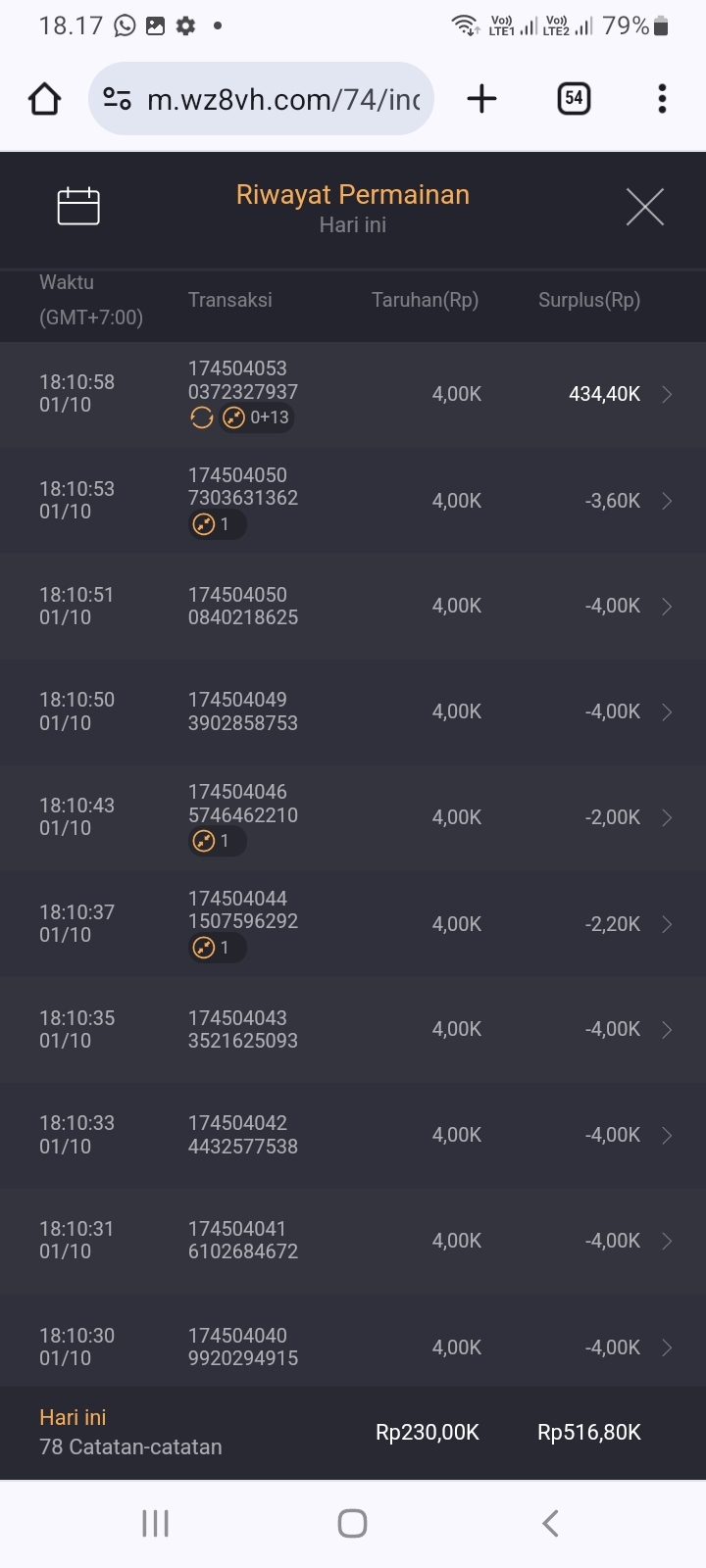The height and width of the screenshot is (1568, 706).
Task: Expand details for the -3,60K surplus row
Action: point(667,501)
